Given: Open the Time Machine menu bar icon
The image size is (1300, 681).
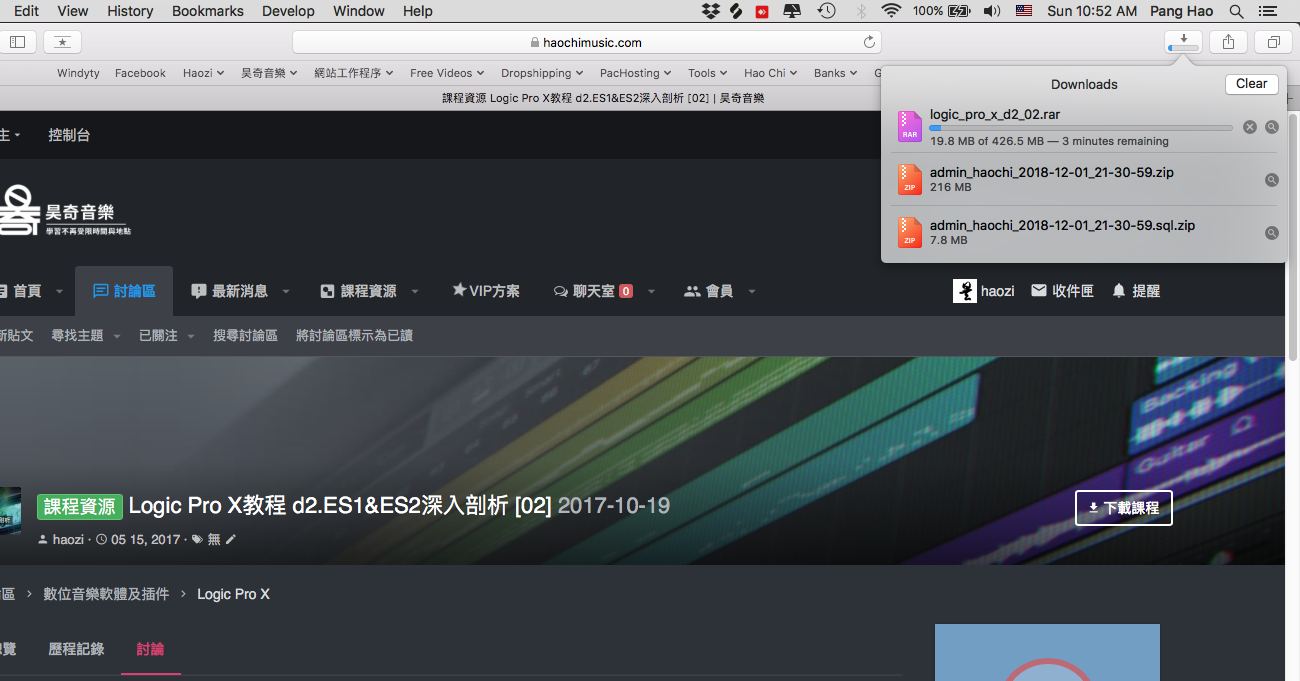Looking at the screenshot, I should [826, 11].
